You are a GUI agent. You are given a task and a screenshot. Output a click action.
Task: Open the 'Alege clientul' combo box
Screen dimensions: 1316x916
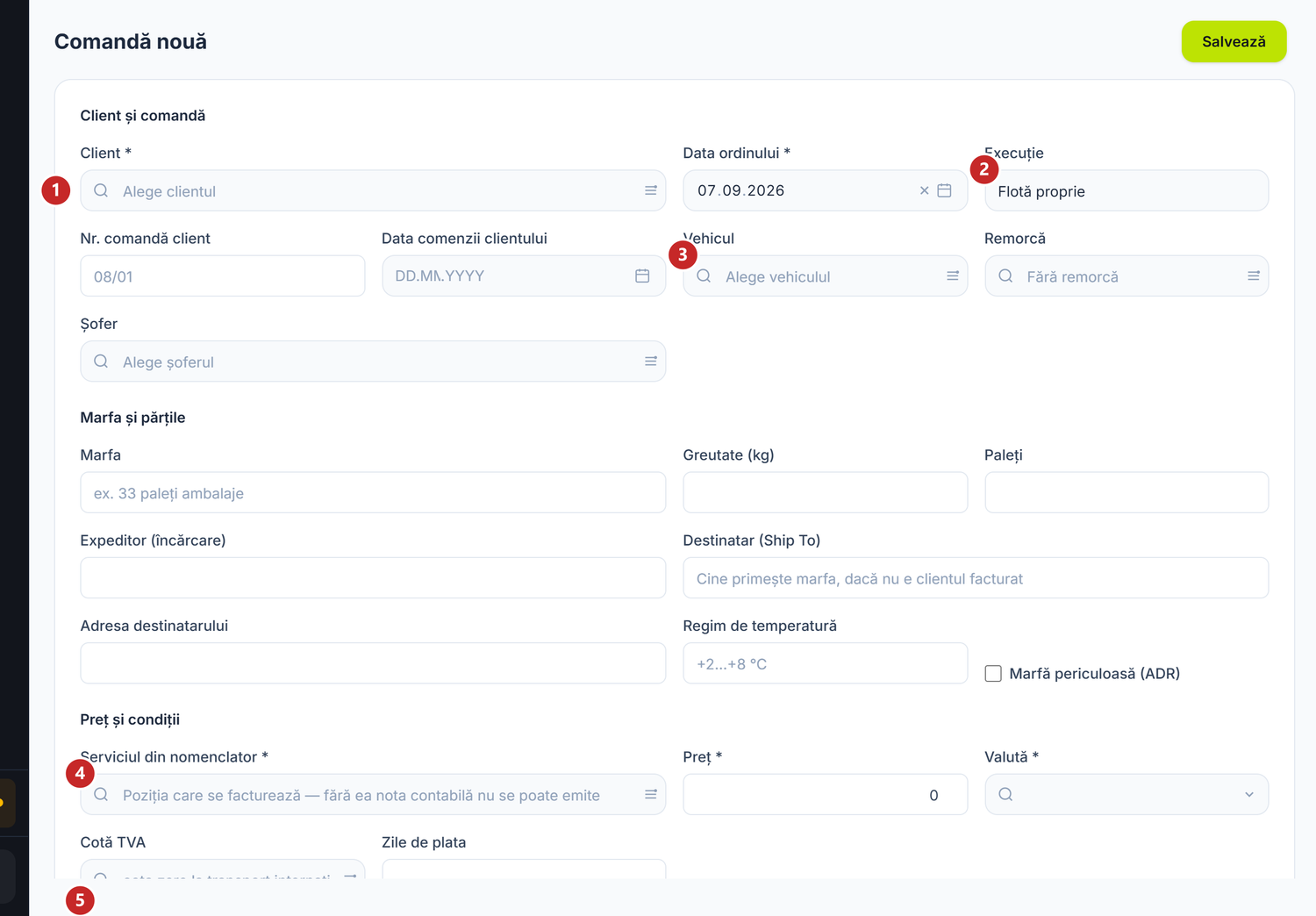[x=373, y=190]
